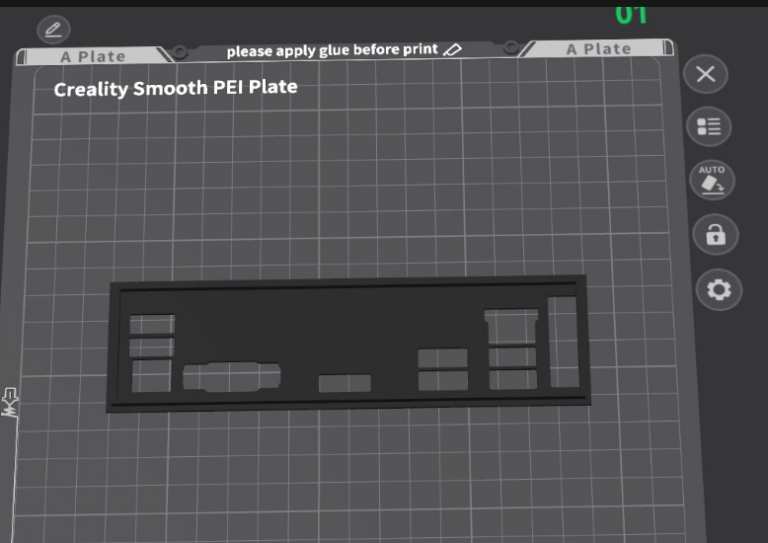The width and height of the screenshot is (768, 543).
Task: Click 'please apply glue before print' text
Action: coord(332,50)
